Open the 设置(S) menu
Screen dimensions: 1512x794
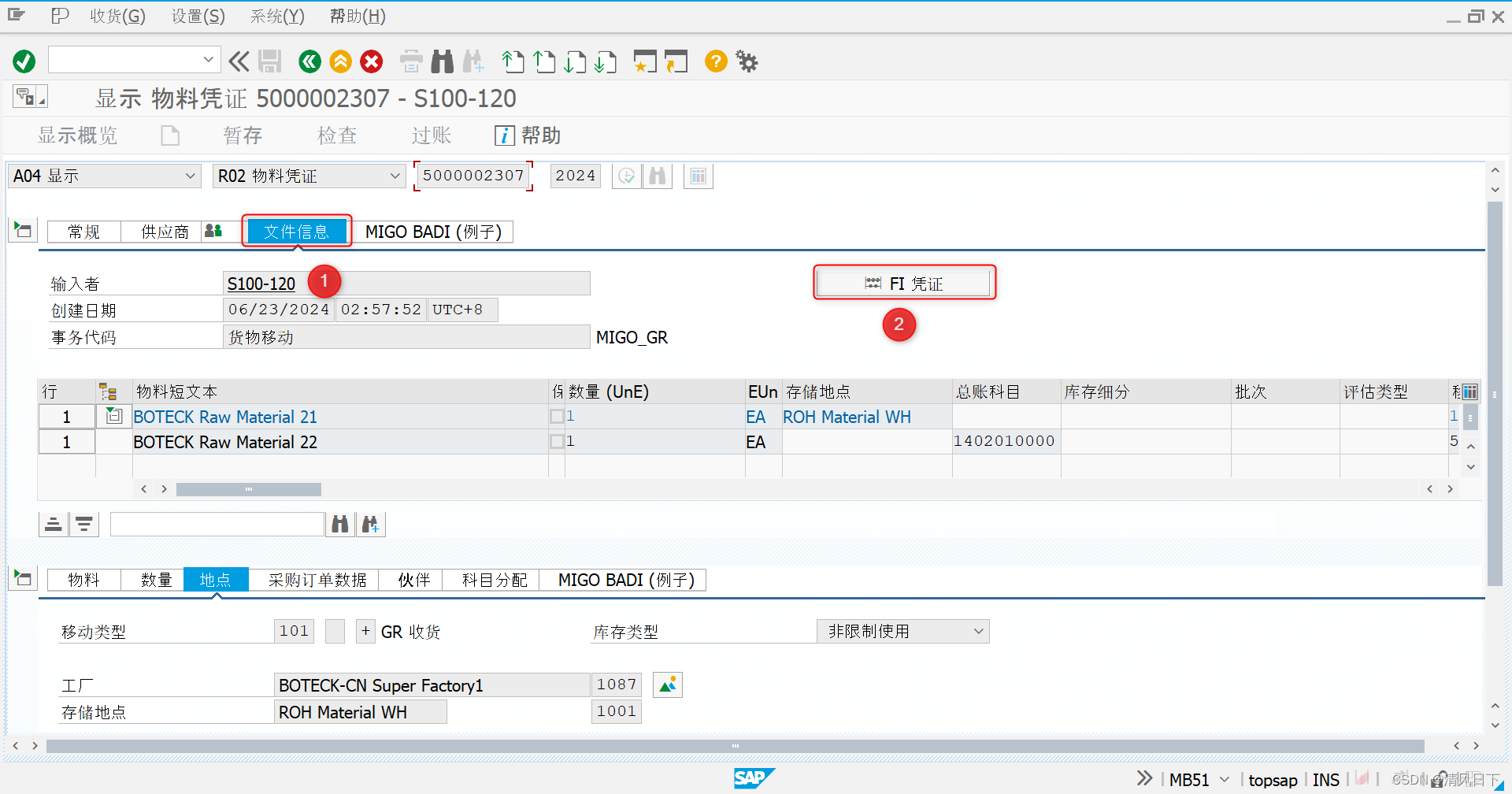tap(198, 16)
